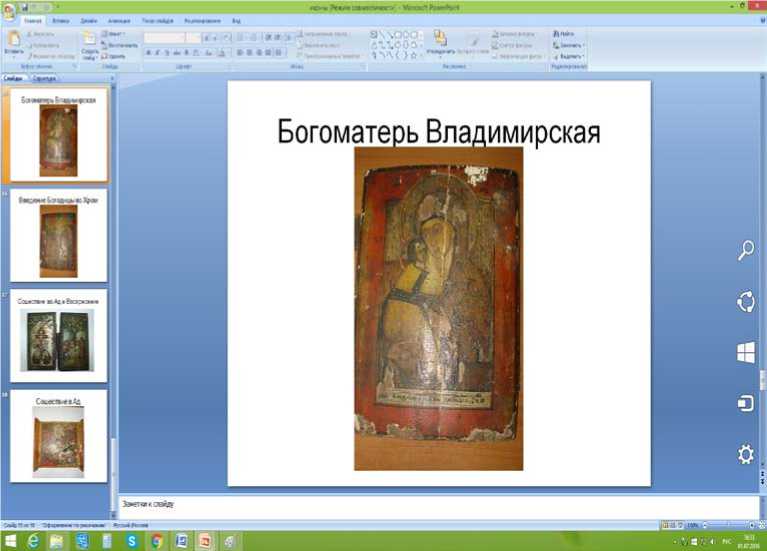This screenshot has width=767, height=551.
Task: Adjust the zoom slider in status bar
Action: pos(728,525)
